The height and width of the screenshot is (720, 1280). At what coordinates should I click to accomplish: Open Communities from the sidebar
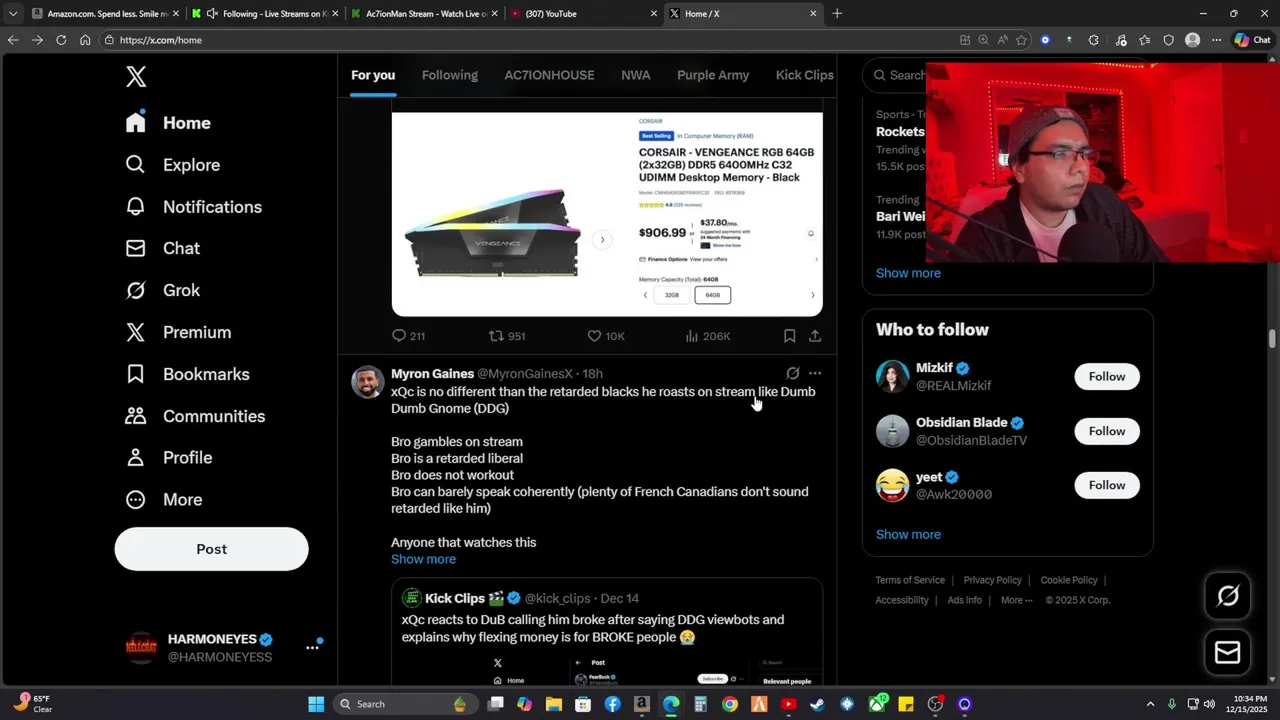coord(195,416)
